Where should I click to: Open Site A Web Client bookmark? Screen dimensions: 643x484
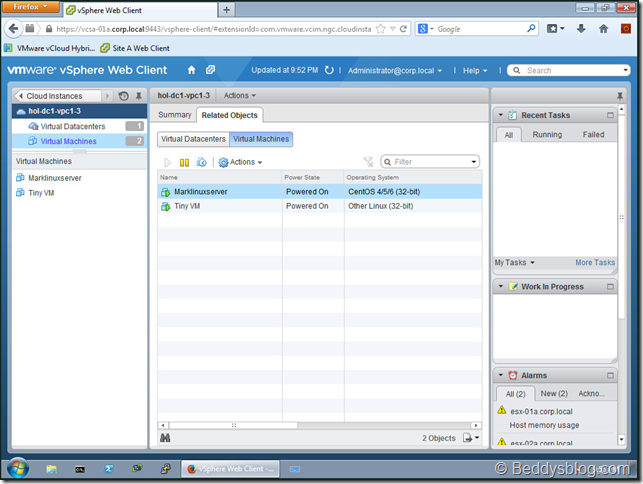(135, 48)
